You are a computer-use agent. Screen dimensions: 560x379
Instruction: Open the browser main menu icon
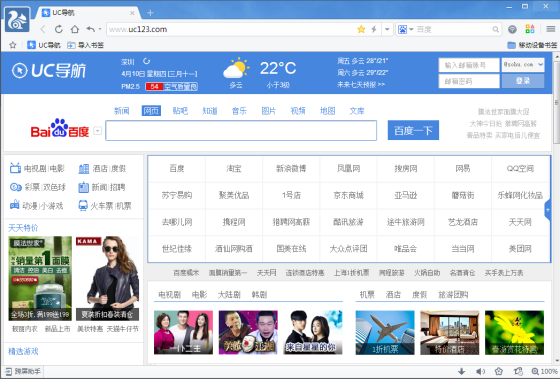pos(550,29)
